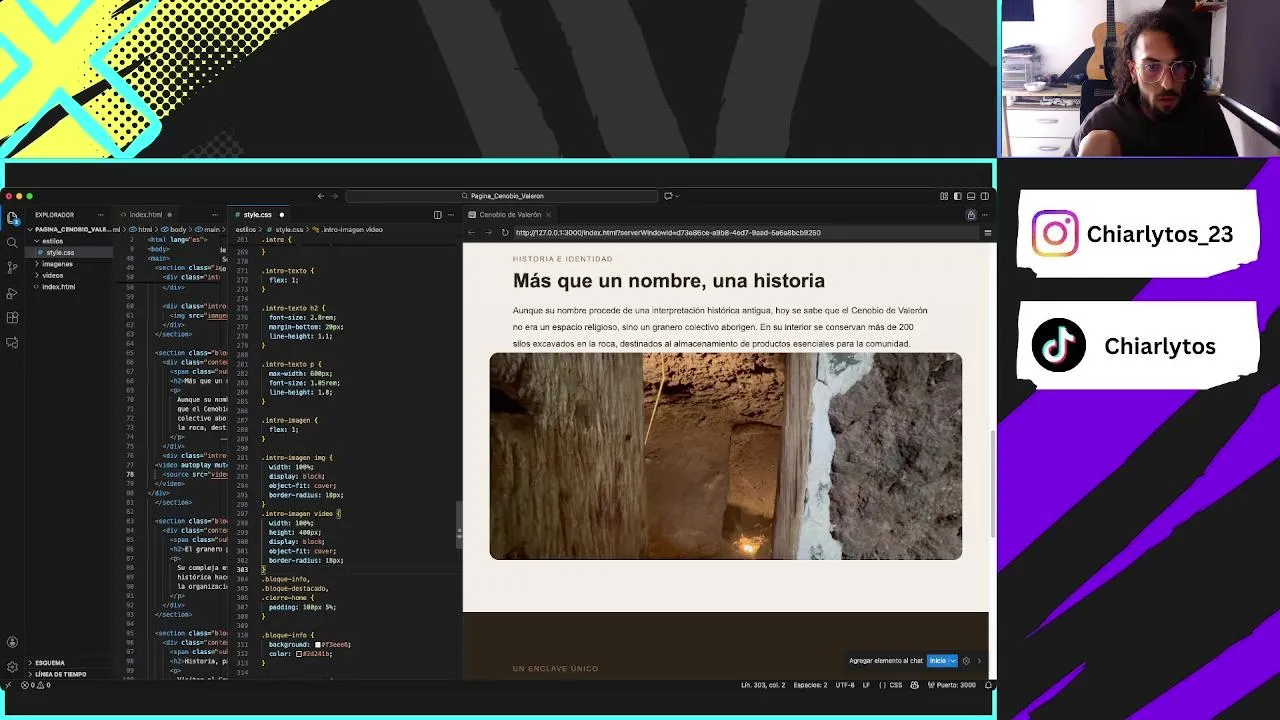Open the Search view in the activity bar
The height and width of the screenshot is (720, 1280).
point(12,242)
